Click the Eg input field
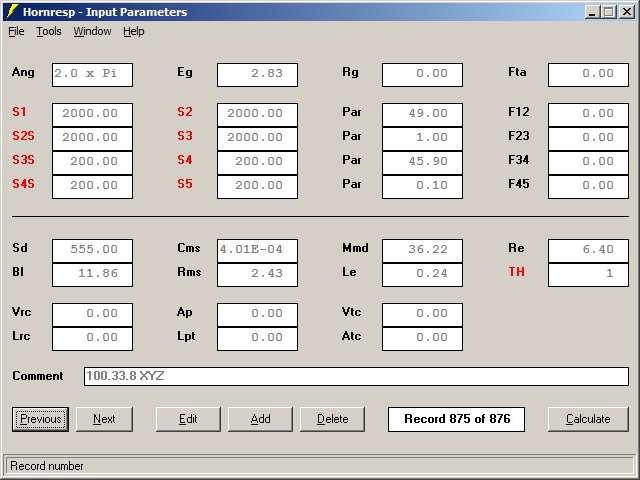Screen dimensions: 640x480 257,74
